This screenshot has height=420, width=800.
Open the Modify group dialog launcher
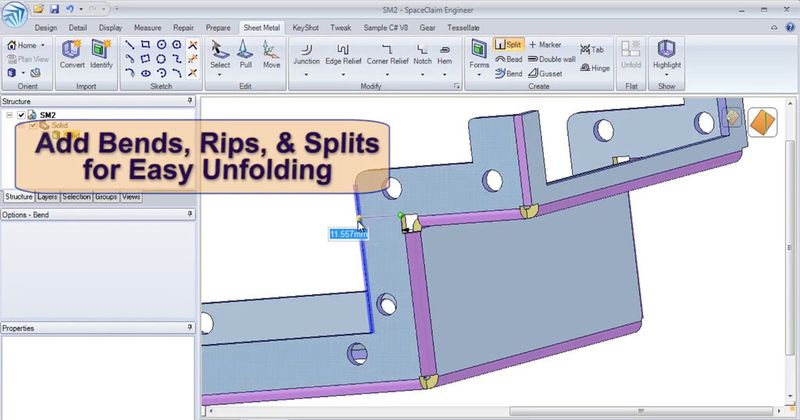pyautogui.click(x=456, y=86)
